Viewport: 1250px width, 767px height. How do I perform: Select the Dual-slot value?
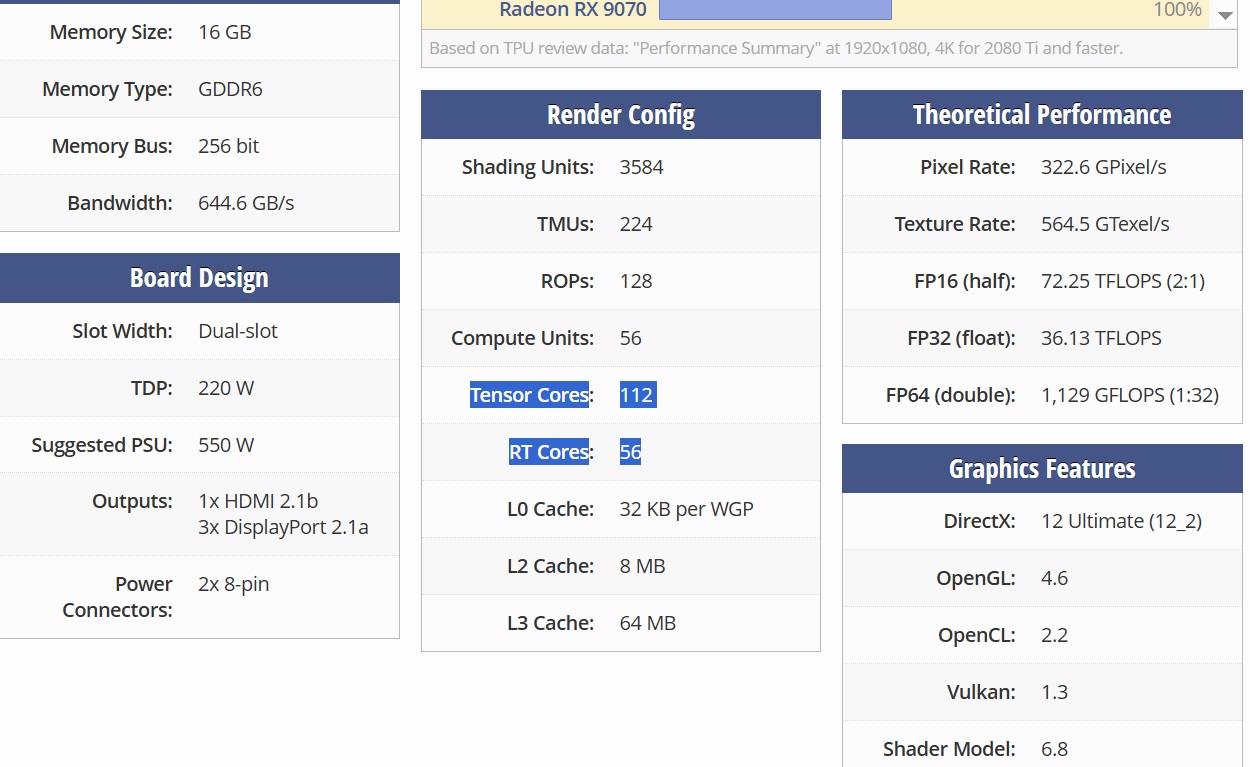(x=238, y=331)
